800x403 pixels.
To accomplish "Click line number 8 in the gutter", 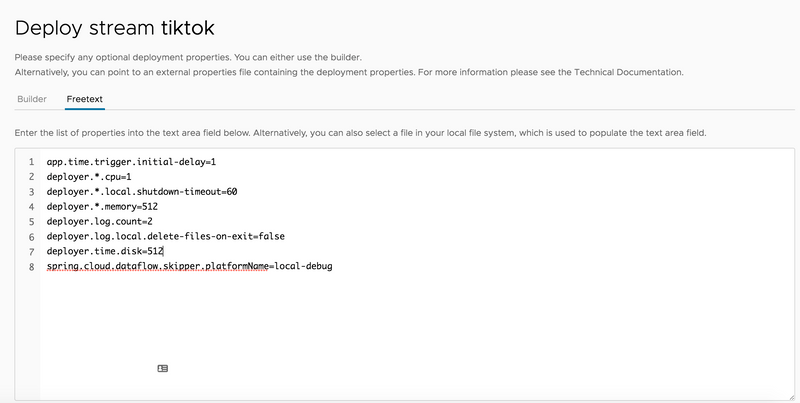I will click(x=32, y=267).
